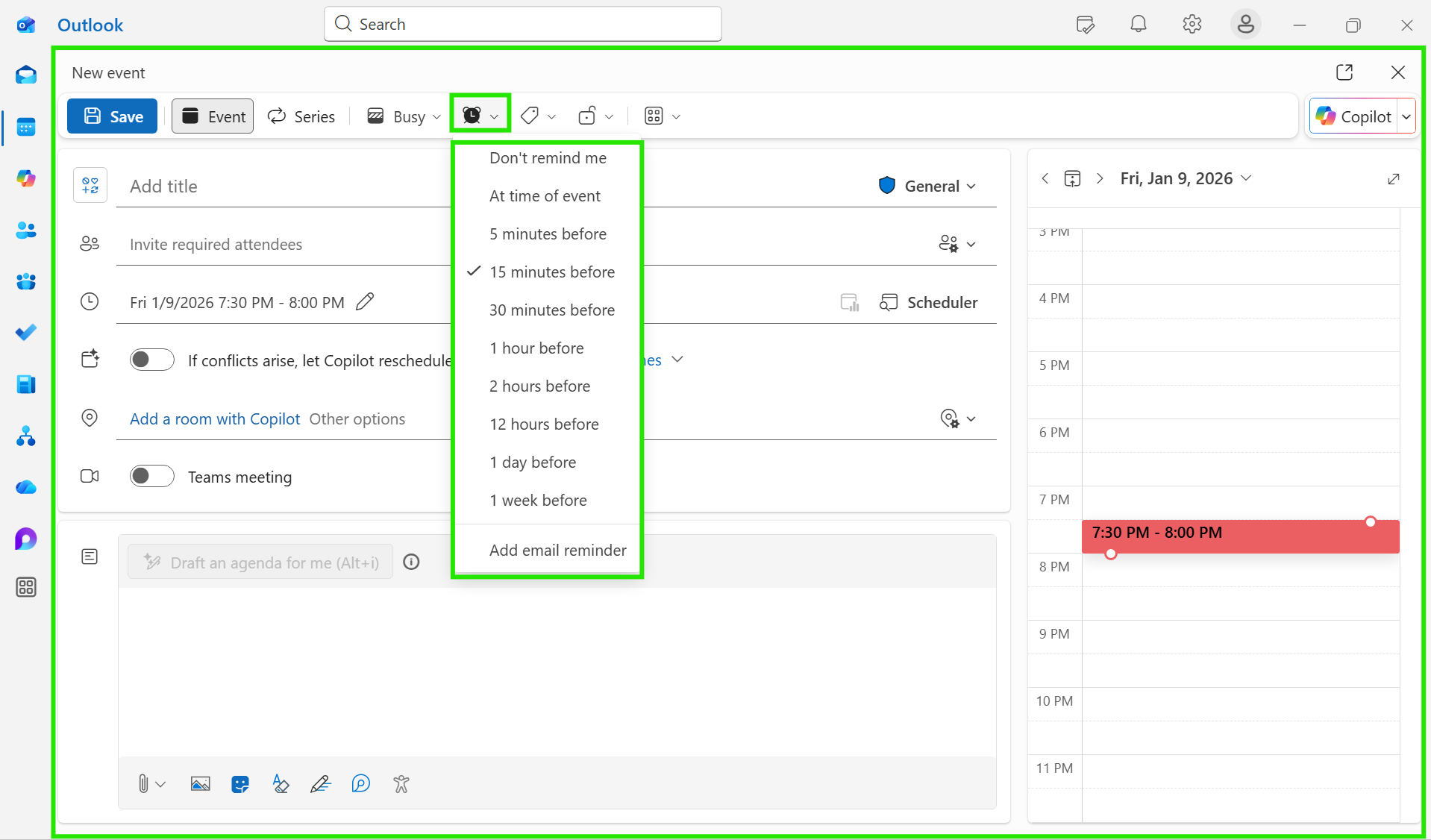
Task: Choose 1 week before reminder
Action: click(x=547, y=500)
